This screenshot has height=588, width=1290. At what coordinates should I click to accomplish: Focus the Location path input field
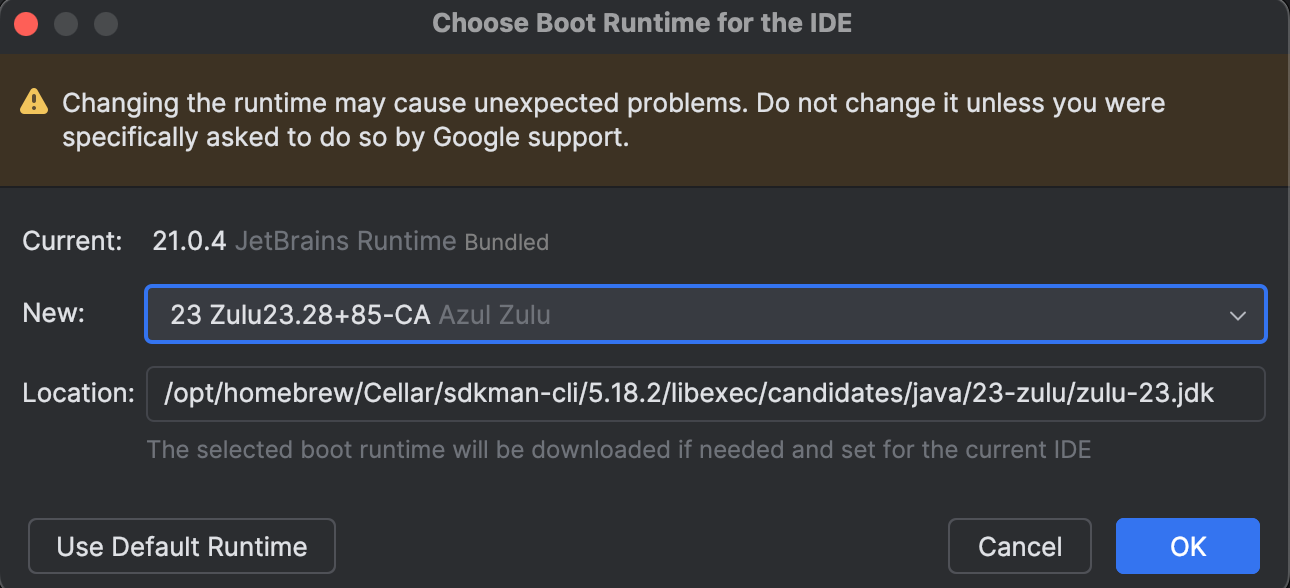click(705, 394)
